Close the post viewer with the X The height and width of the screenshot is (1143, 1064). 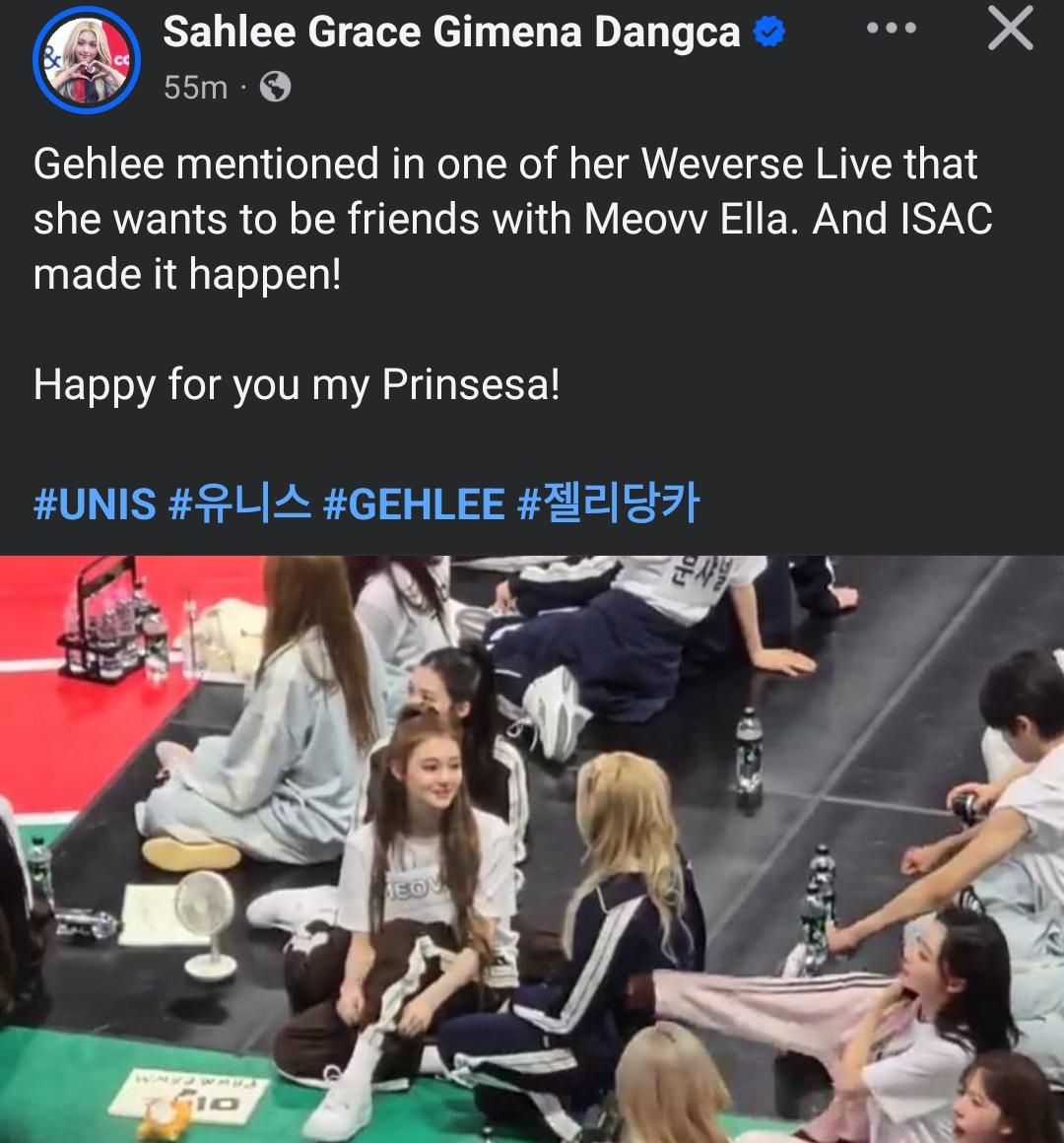tap(1010, 29)
